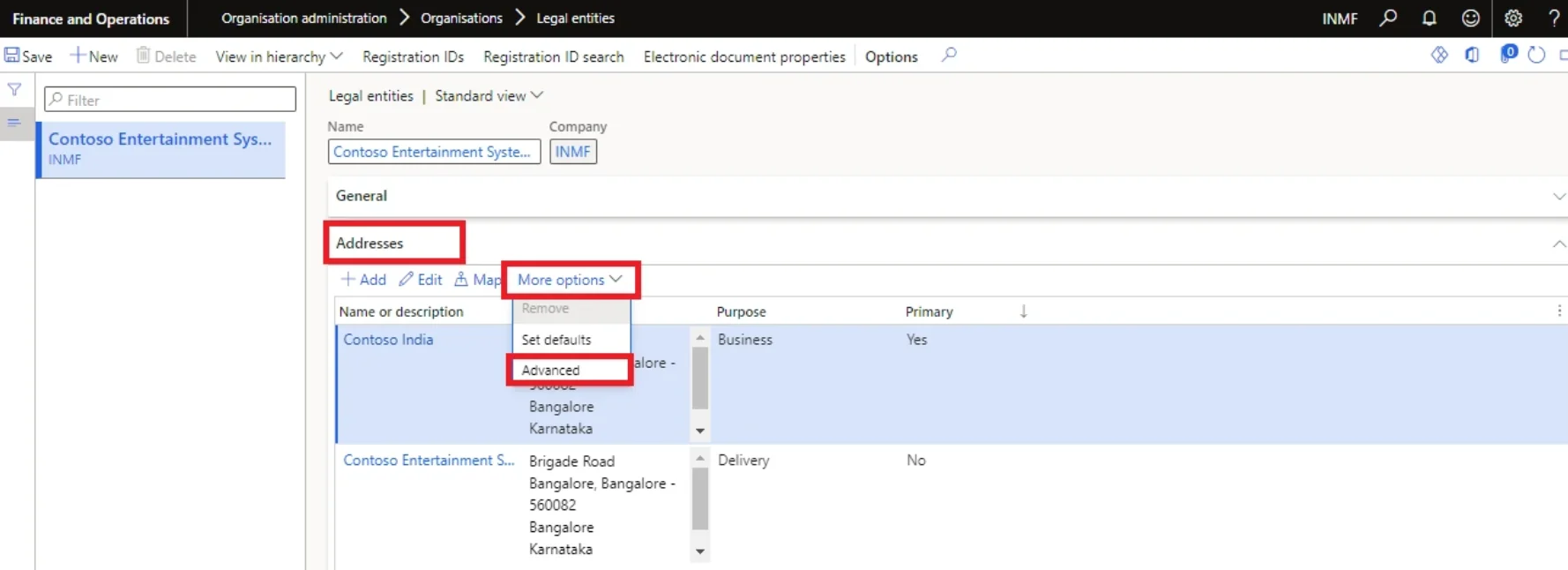Open the Standard view dropdown
The height and width of the screenshot is (570, 1568).
(x=489, y=95)
